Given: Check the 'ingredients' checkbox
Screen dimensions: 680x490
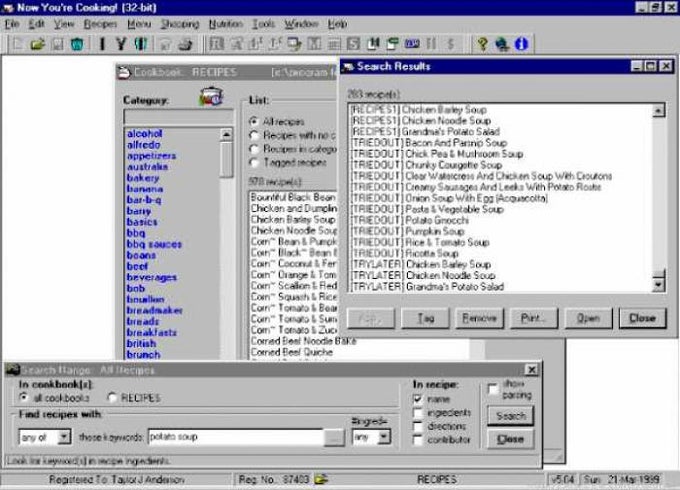Looking at the screenshot, I should coord(418,413).
